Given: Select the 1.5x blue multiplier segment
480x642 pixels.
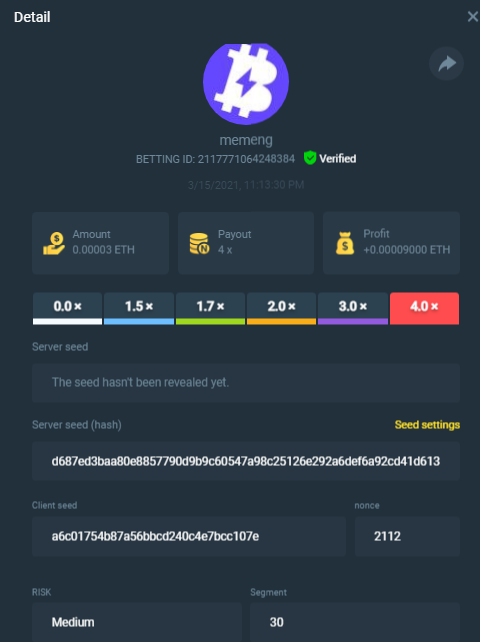Looking at the screenshot, I should [x=139, y=308].
